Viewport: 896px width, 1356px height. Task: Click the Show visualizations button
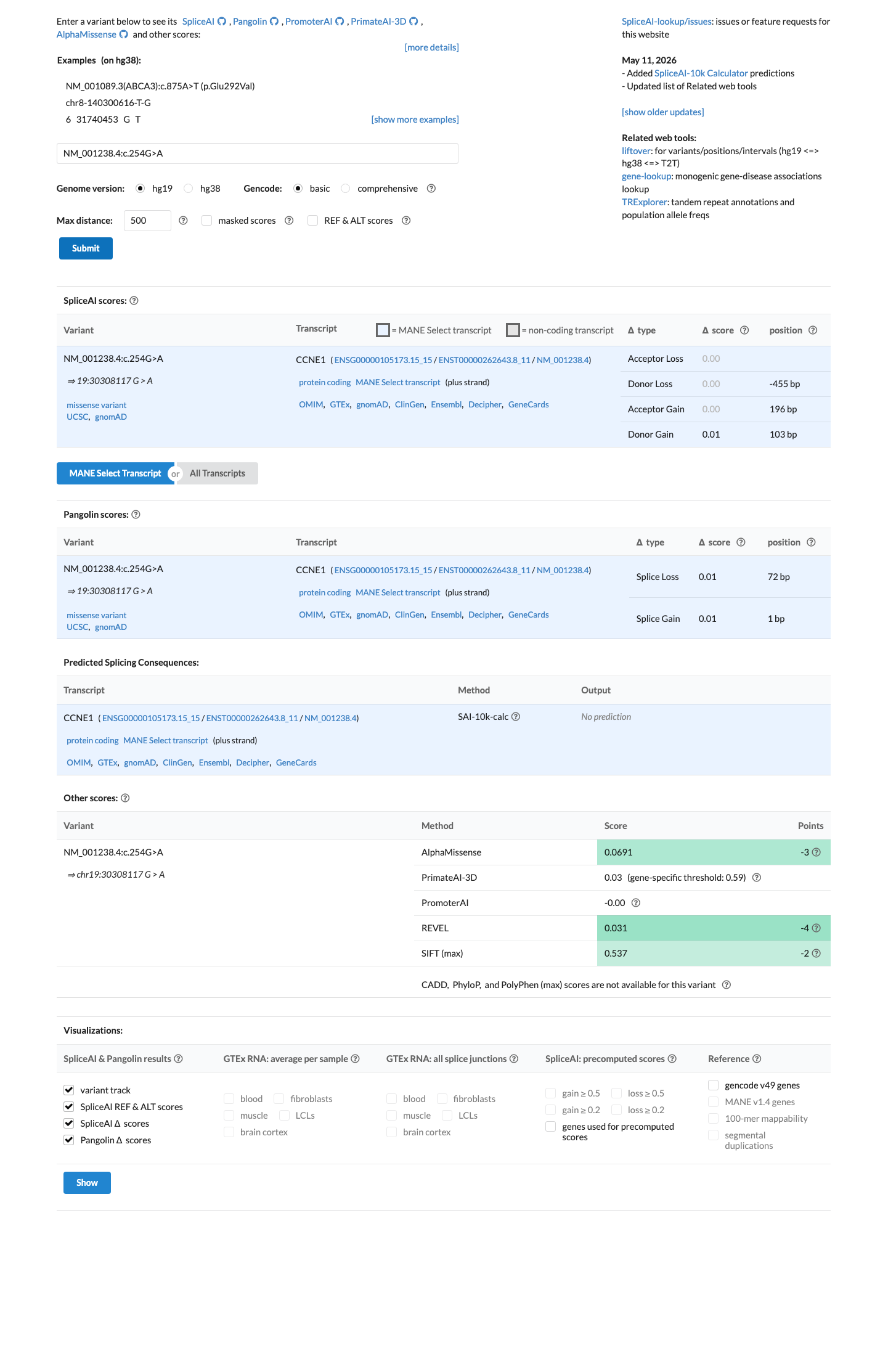(x=87, y=1183)
